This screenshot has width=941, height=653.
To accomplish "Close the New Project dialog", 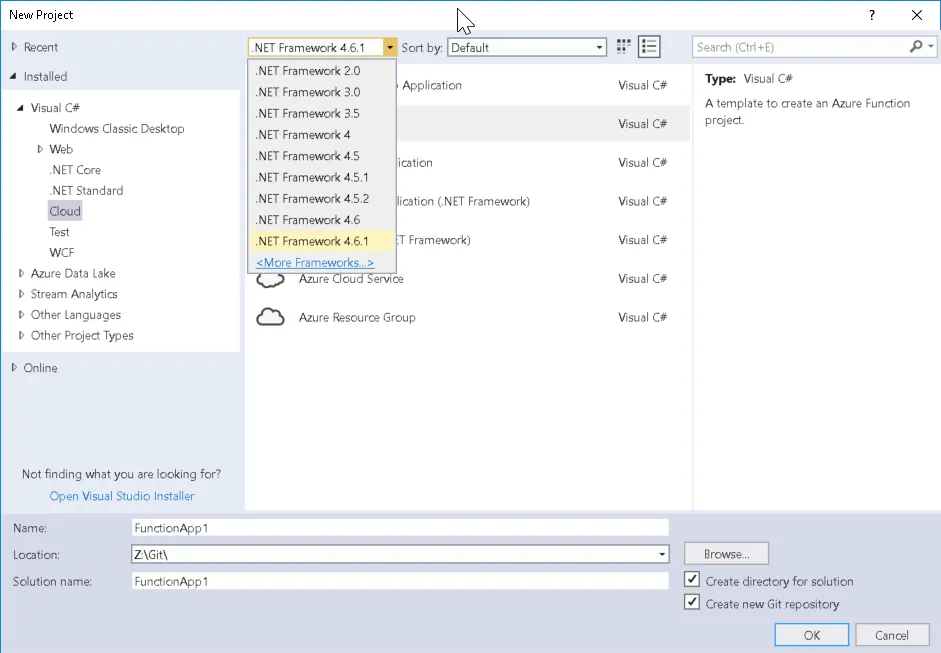I will pyautogui.click(x=916, y=15).
